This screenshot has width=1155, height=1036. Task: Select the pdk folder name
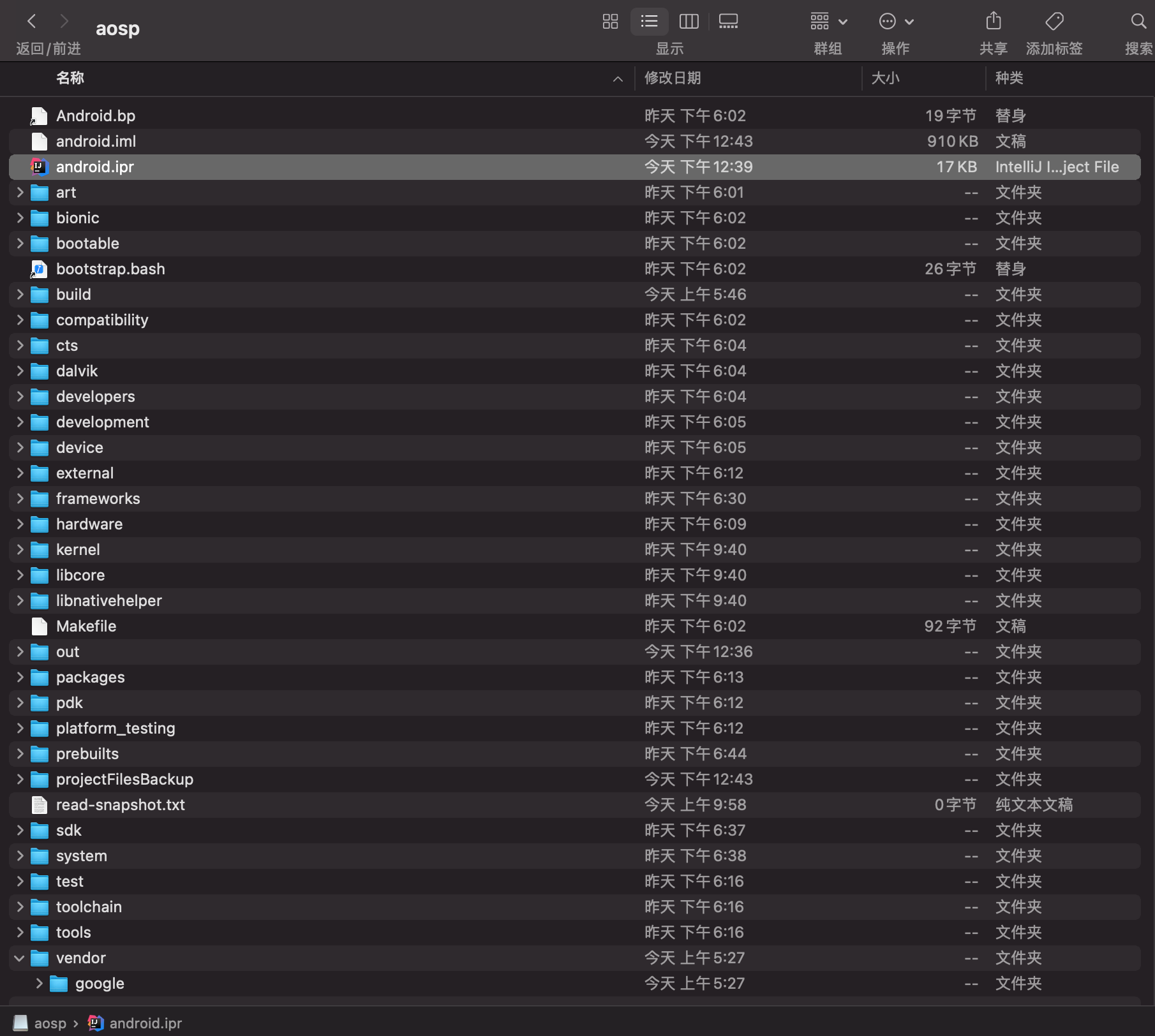click(x=70, y=702)
